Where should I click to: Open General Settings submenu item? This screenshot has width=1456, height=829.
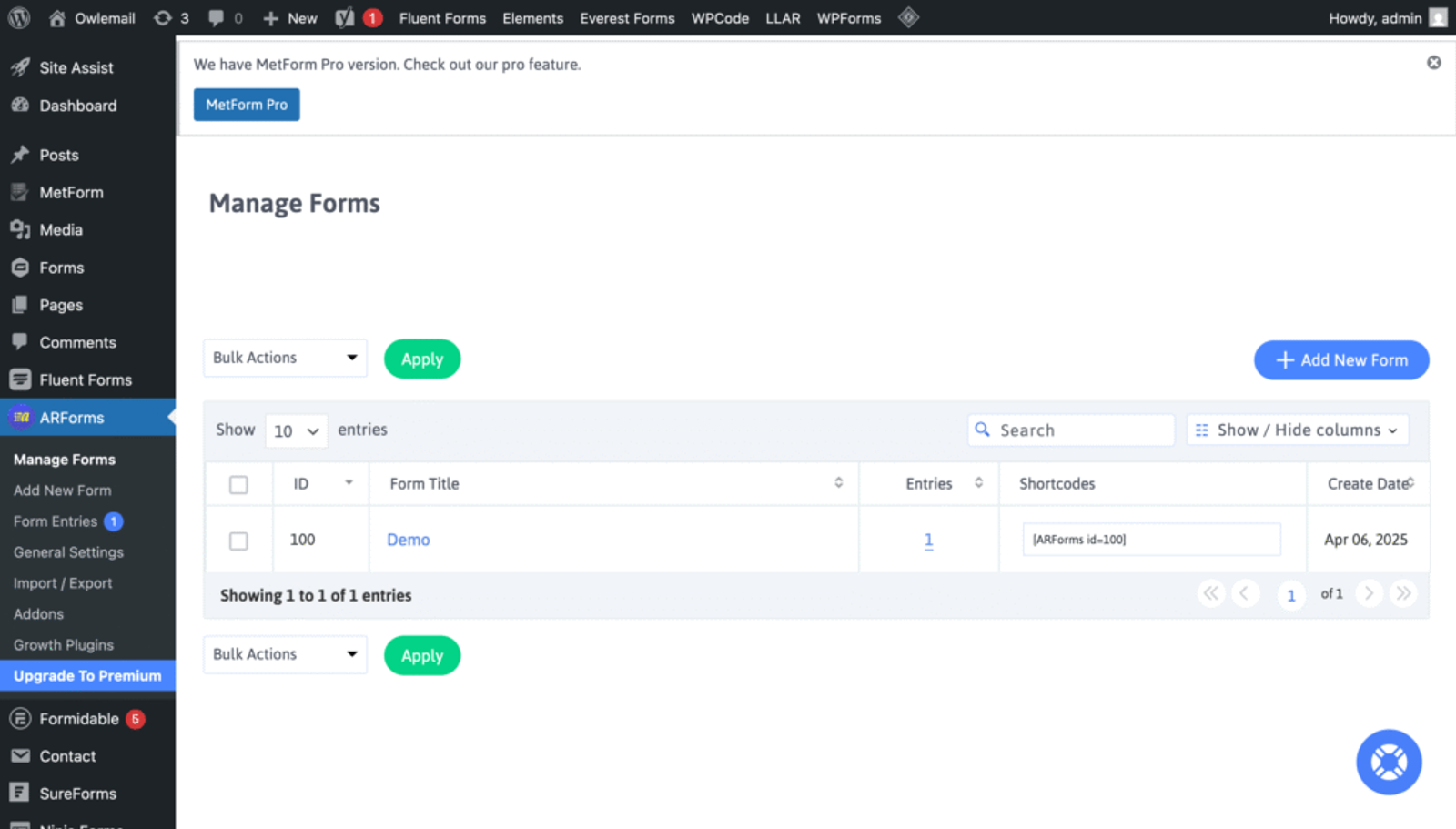point(68,552)
